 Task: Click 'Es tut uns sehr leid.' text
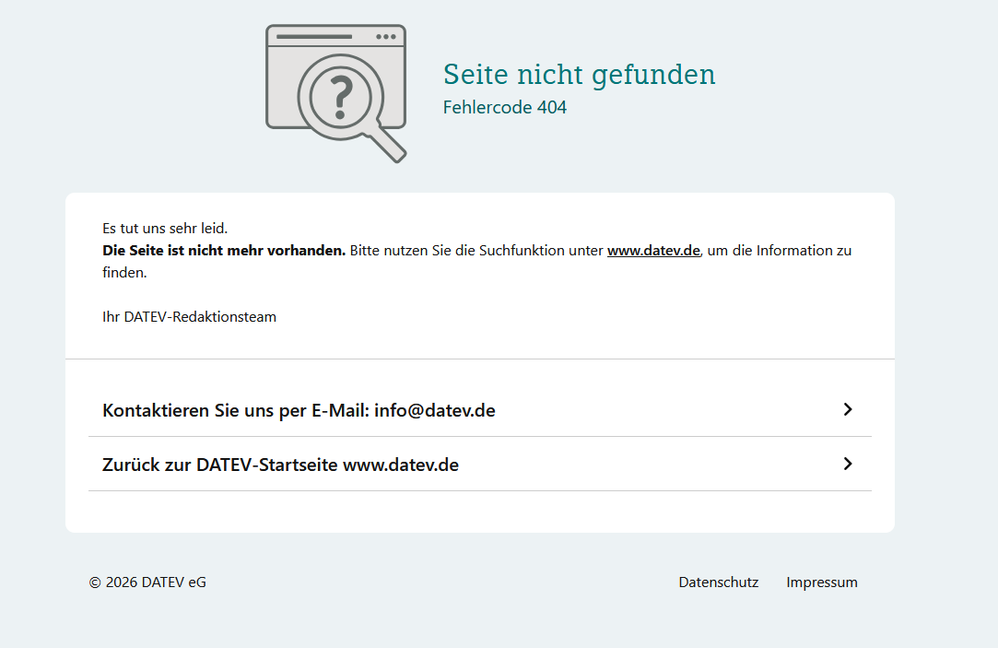click(165, 228)
